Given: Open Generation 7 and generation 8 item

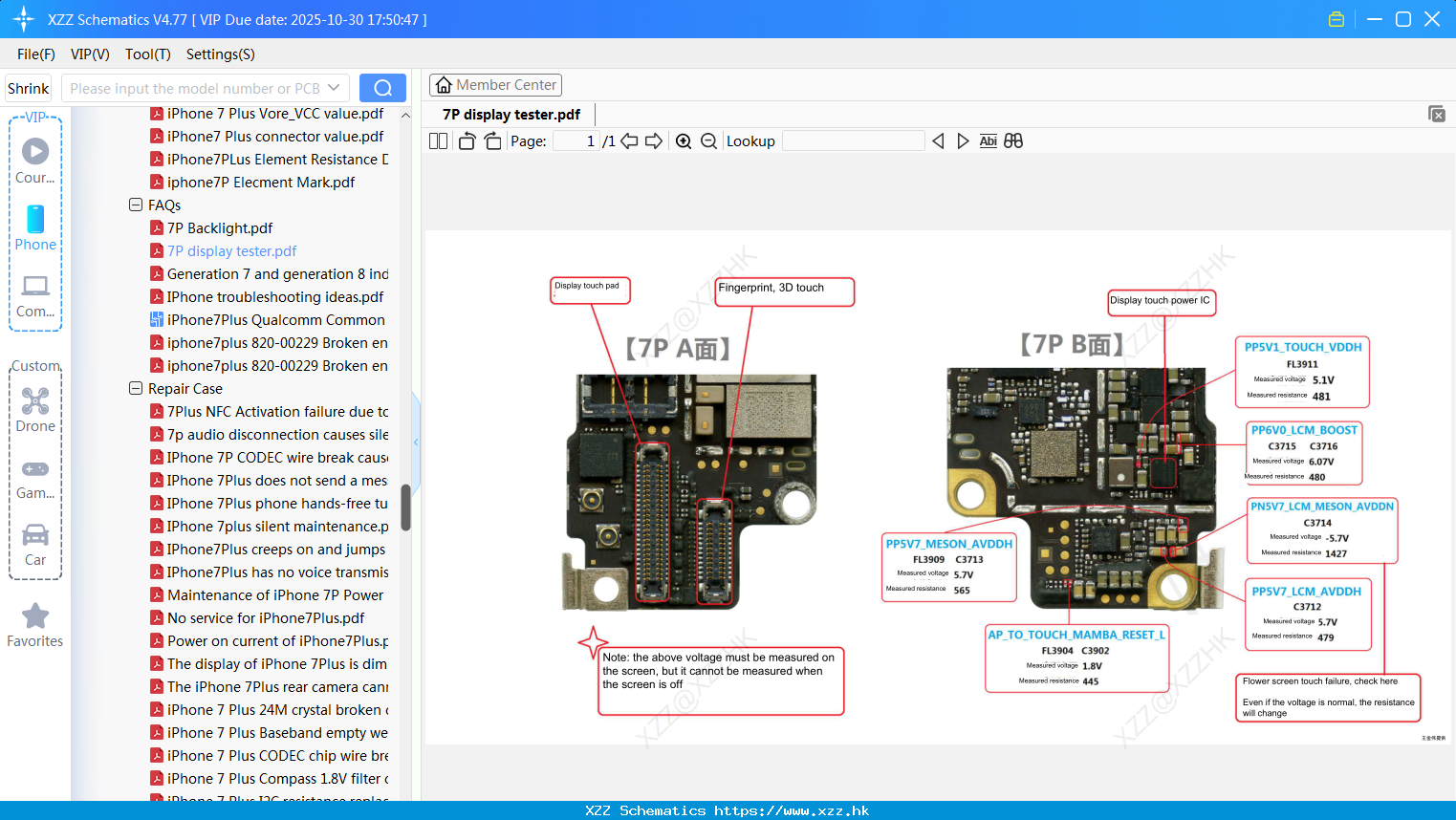Looking at the screenshot, I should (x=277, y=273).
